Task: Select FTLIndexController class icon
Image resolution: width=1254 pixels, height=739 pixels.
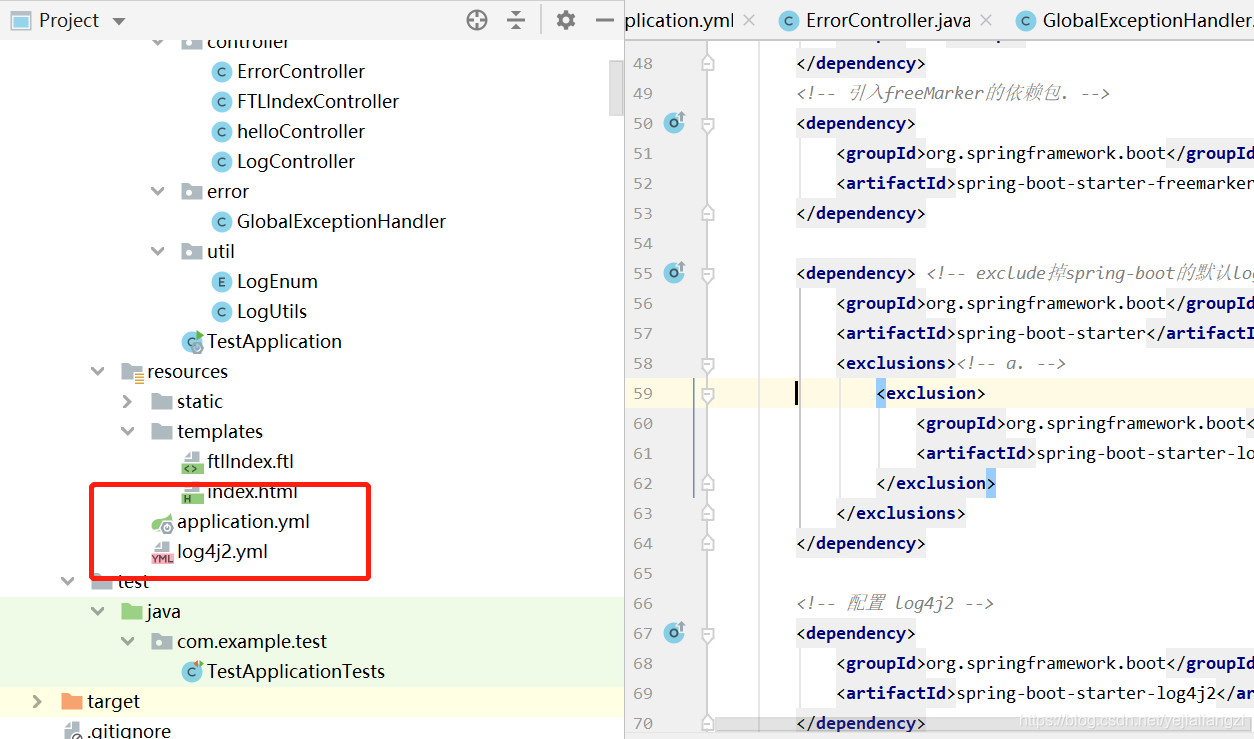Action: 222,102
